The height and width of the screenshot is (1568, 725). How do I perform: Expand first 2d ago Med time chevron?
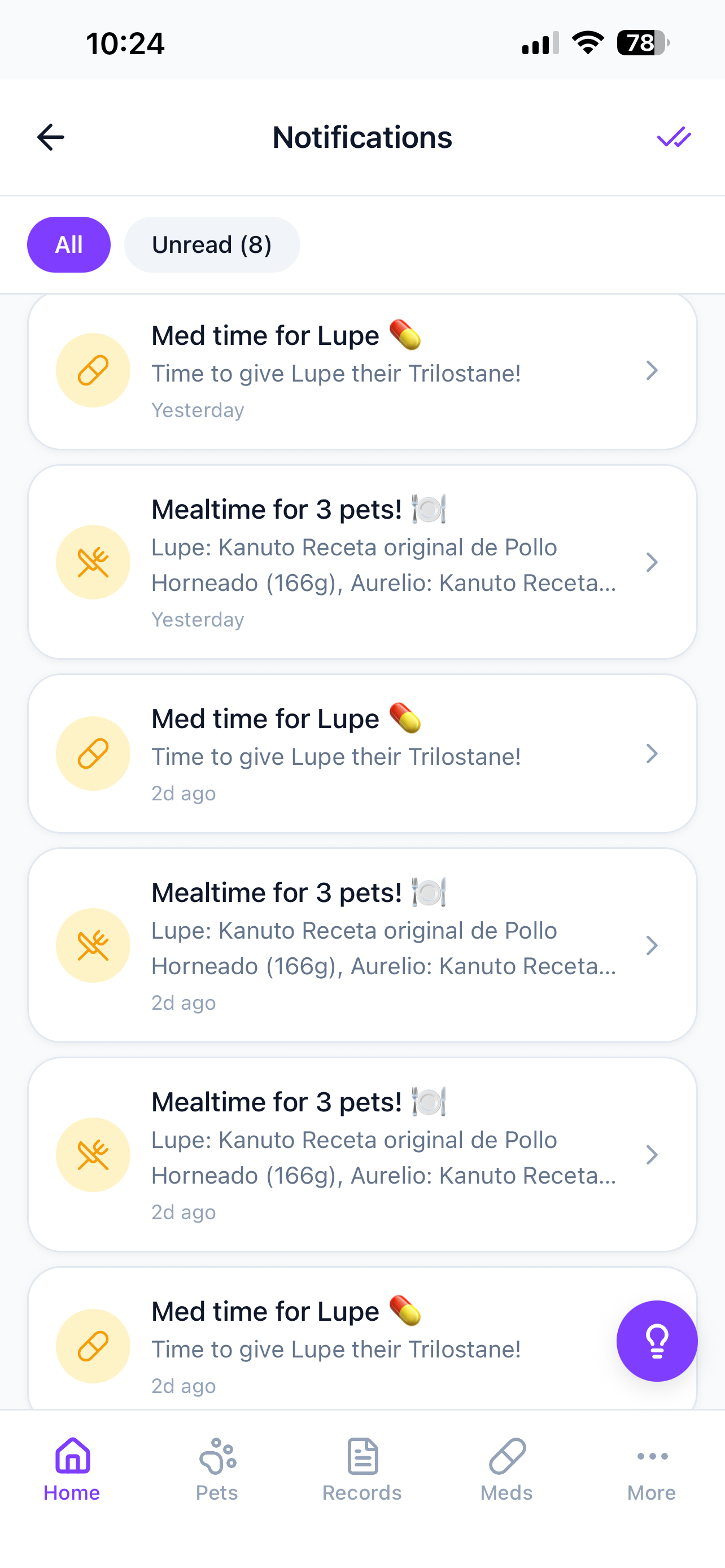click(652, 754)
